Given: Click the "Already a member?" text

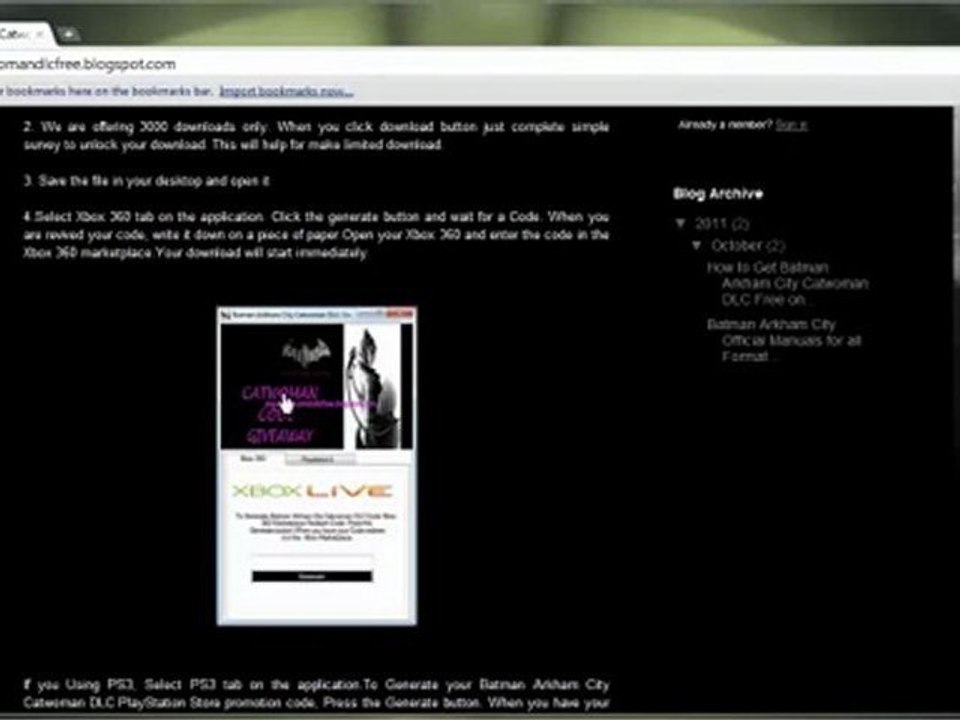Looking at the screenshot, I should pyautogui.click(x=725, y=125).
